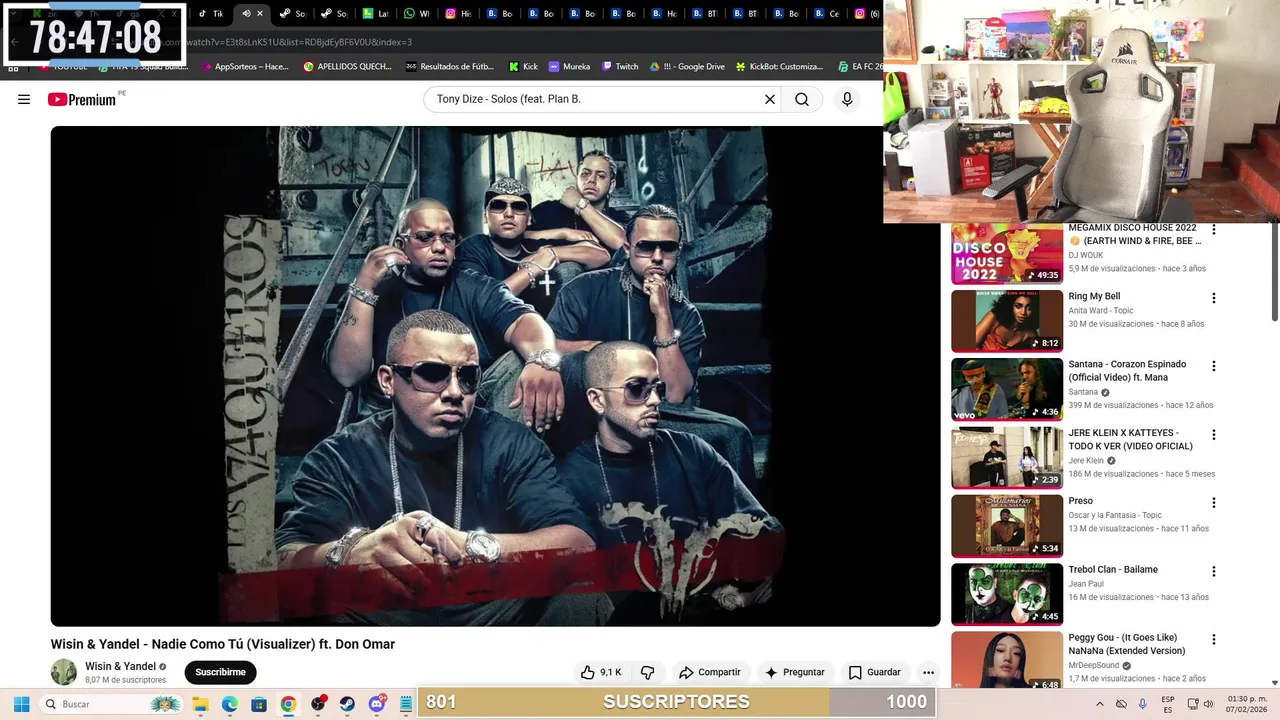Open Microsoft Store from taskbar
The height and width of the screenshot is (720, 1280).
[259, 704]
